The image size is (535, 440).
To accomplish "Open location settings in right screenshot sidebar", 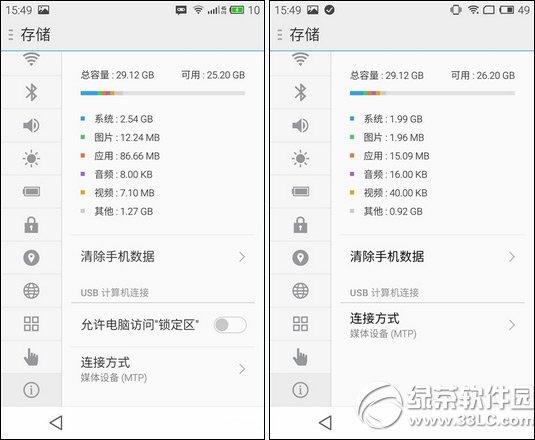I will (300, 258).
